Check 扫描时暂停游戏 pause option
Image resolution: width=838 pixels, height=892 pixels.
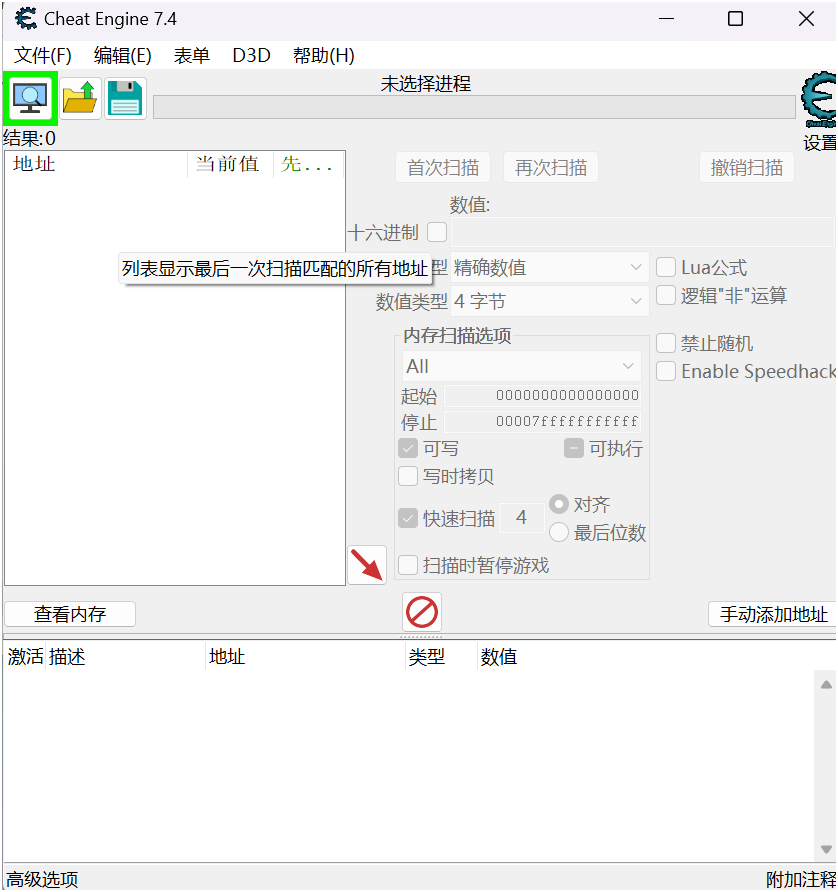point(408,565)
